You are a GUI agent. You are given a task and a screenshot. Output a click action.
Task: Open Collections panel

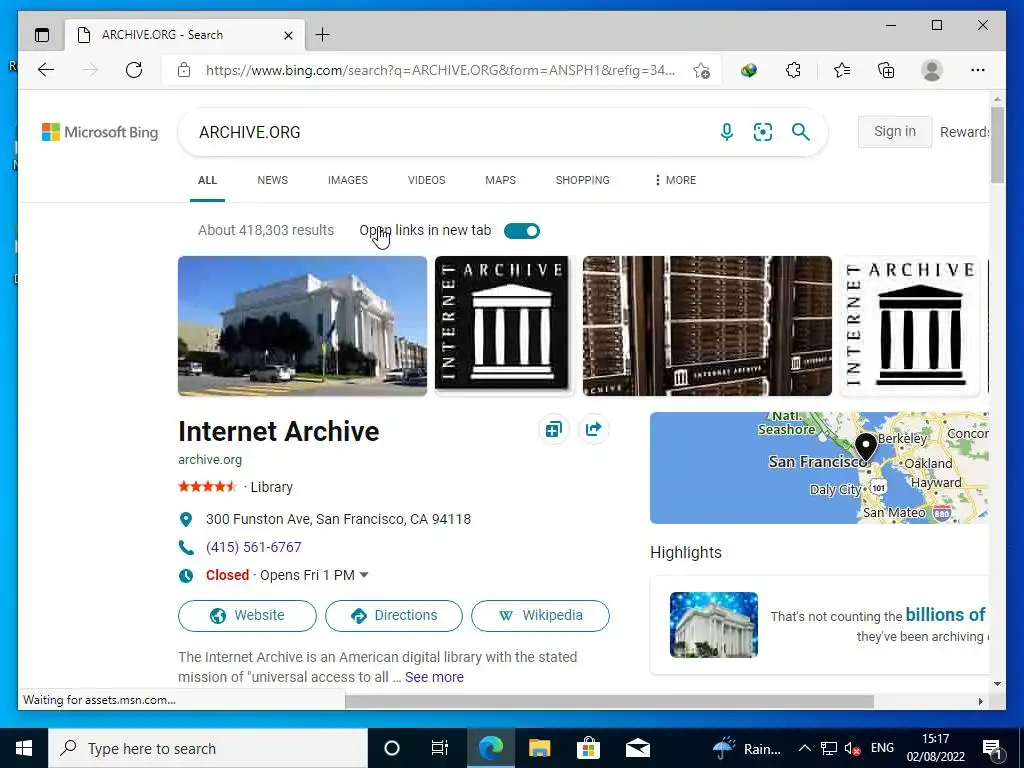886,70
